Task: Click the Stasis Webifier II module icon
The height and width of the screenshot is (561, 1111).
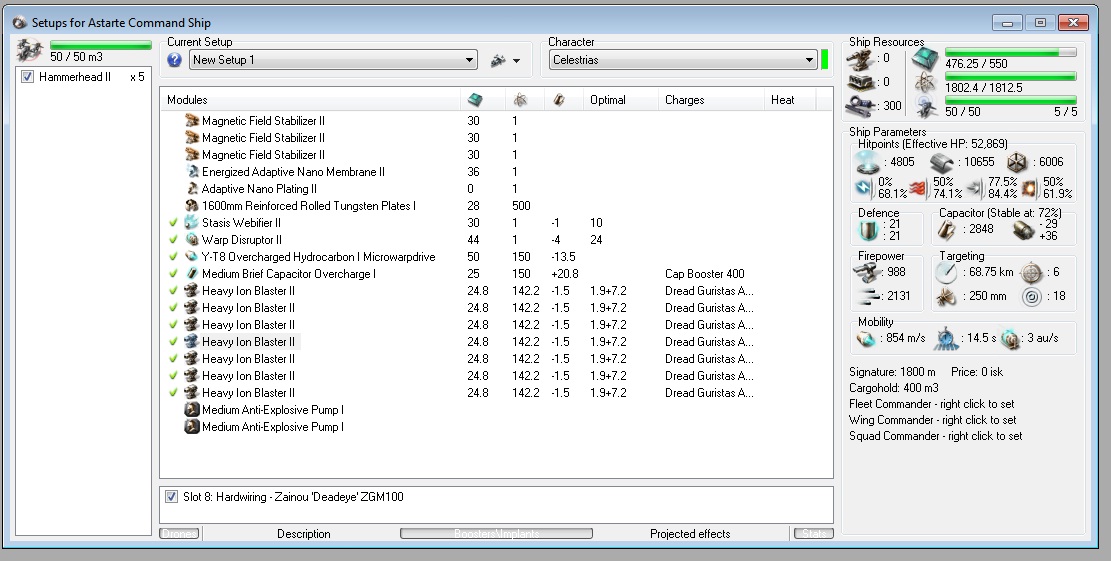Action: [x=192, y=222]
